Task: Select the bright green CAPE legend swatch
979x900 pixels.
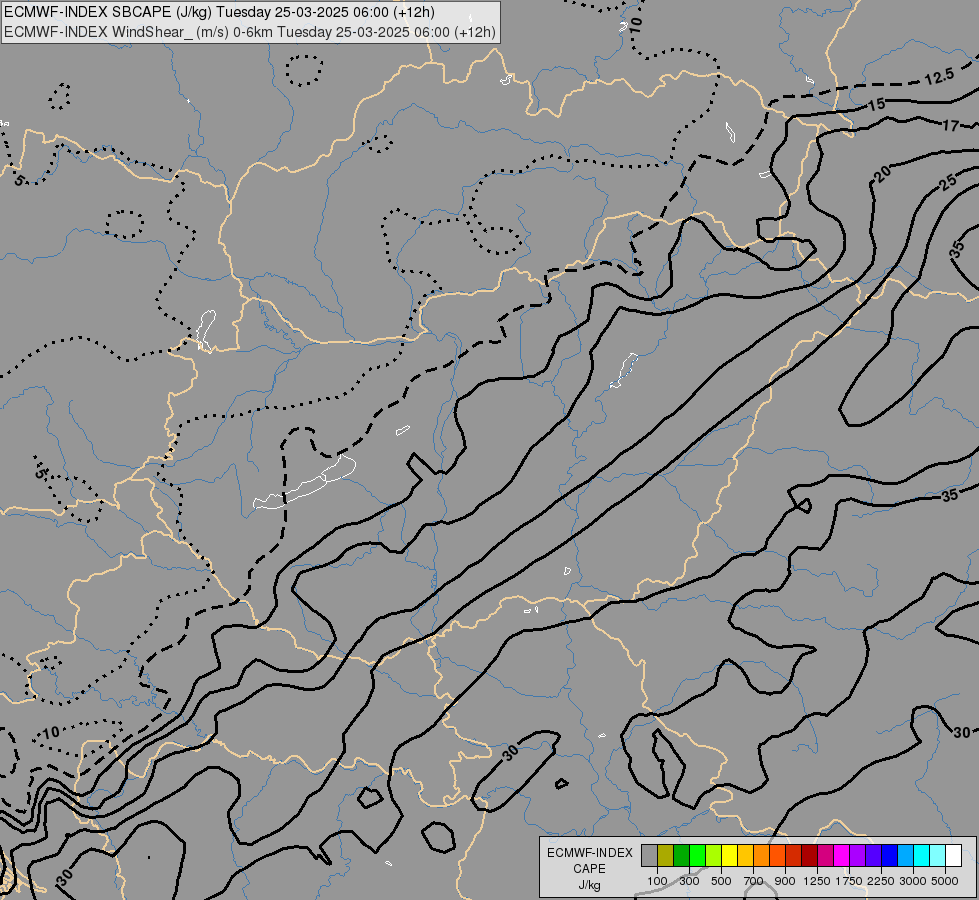Action: (697, 855)
